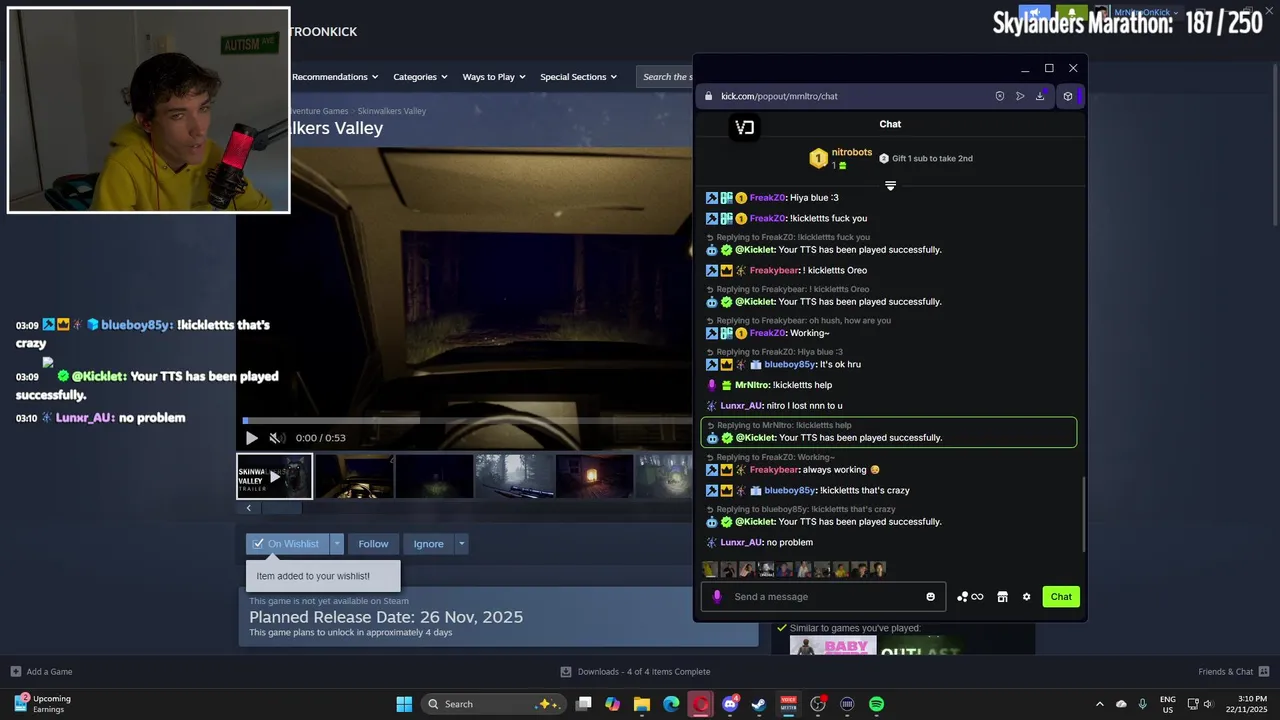Launch Copilot from taskbar
Screen dimensions: 1280x720
(x=613, y=704)
